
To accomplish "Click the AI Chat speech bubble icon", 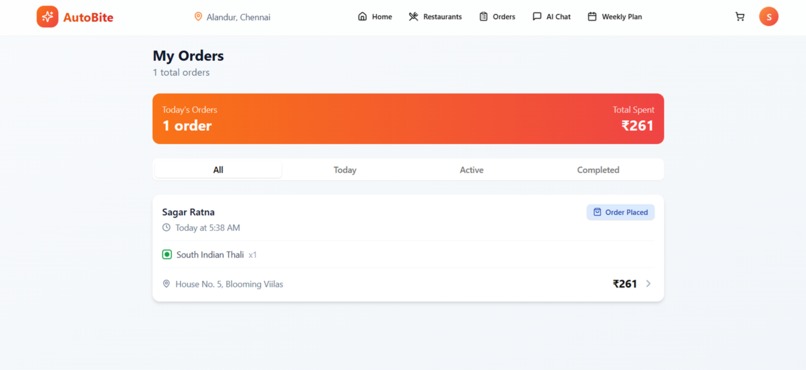I will [x=537, y=16].
